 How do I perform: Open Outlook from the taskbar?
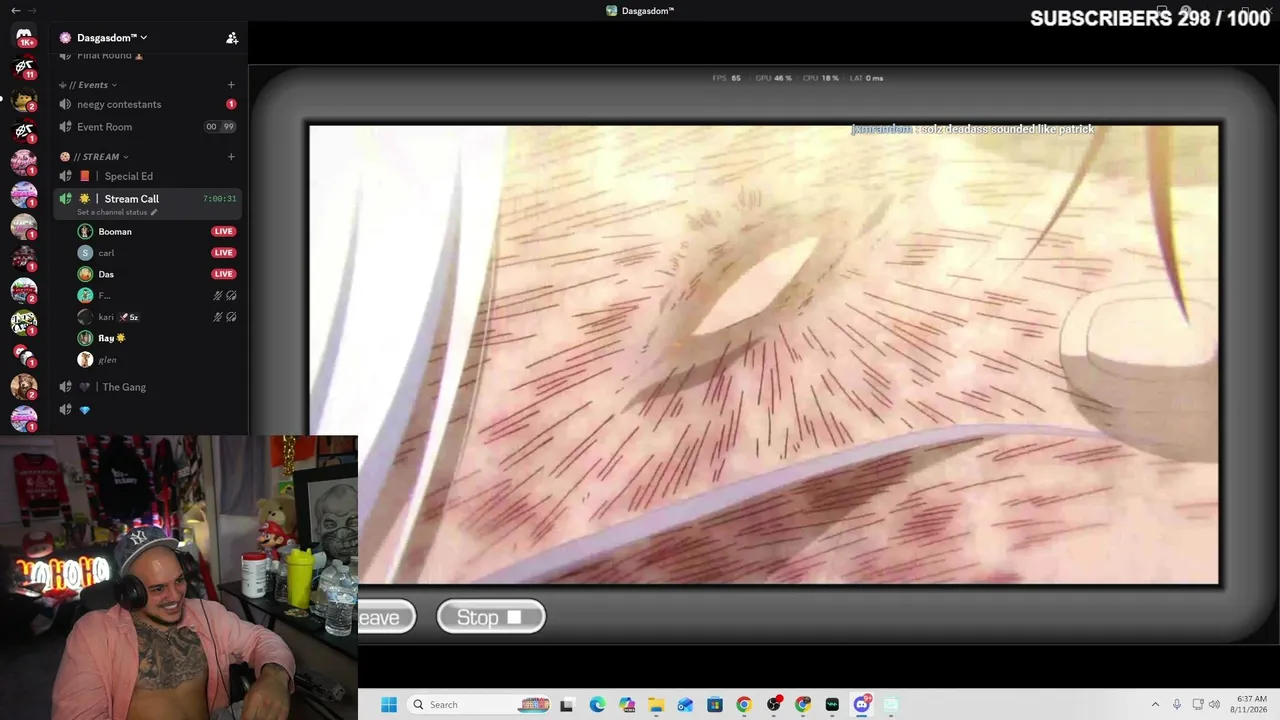pyautogui.click(x=685, y=705)
